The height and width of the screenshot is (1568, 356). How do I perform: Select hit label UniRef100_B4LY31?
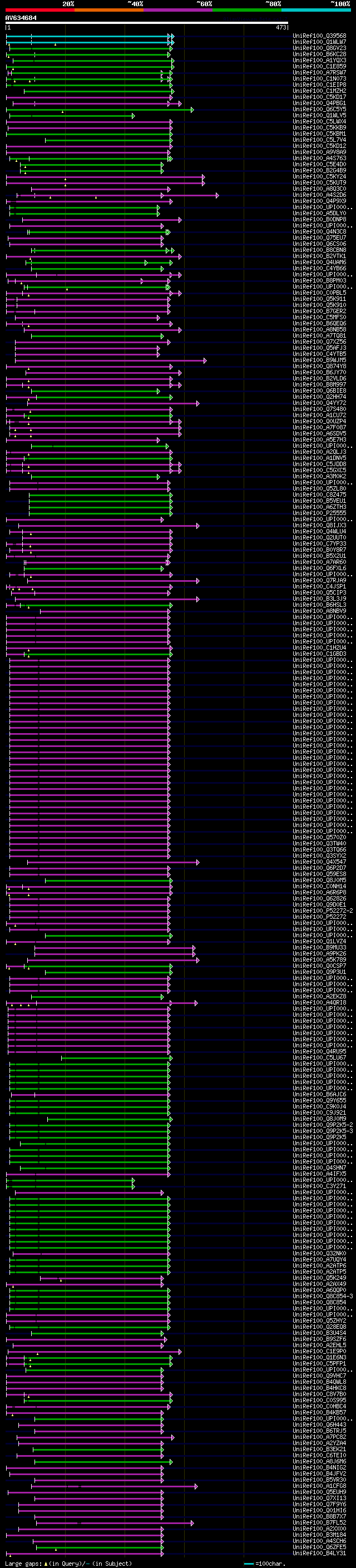[319, 1554]
